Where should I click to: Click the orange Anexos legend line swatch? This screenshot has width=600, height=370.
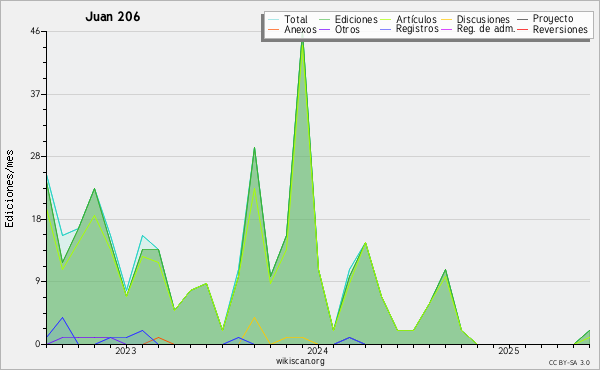tap(274, 29)
